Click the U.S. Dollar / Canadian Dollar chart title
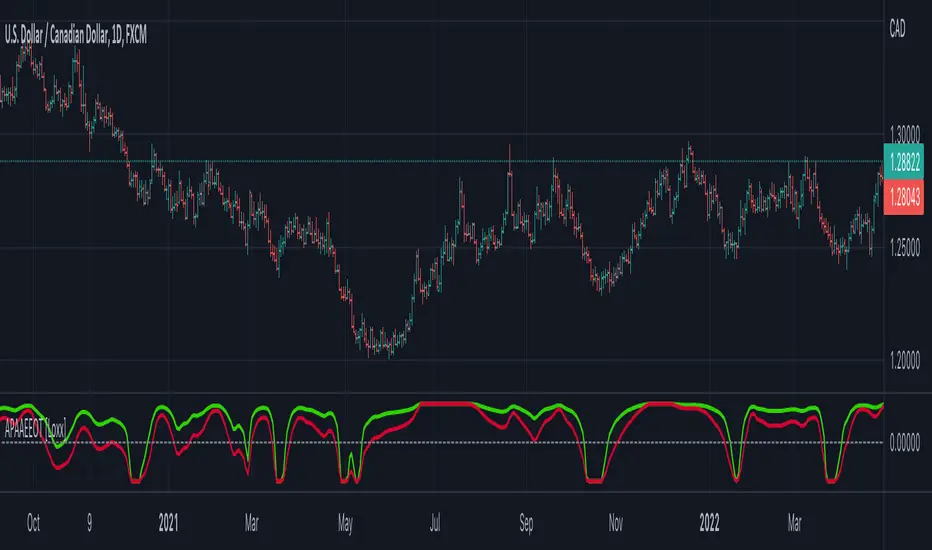This screenshot has width=932, height=550. [75, 35]
